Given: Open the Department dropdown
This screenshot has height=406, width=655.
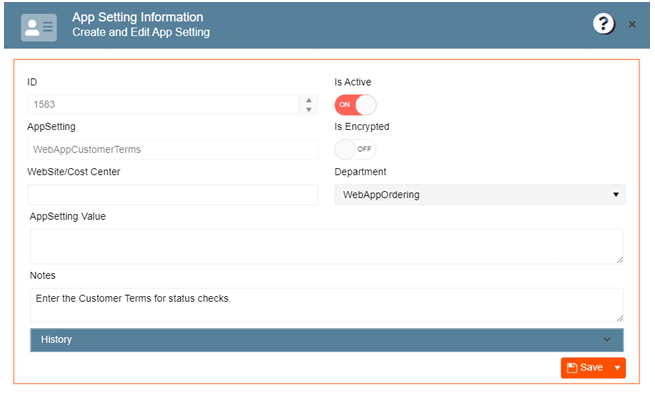Looking at the screenshot, I should click(x=479, y=195).
